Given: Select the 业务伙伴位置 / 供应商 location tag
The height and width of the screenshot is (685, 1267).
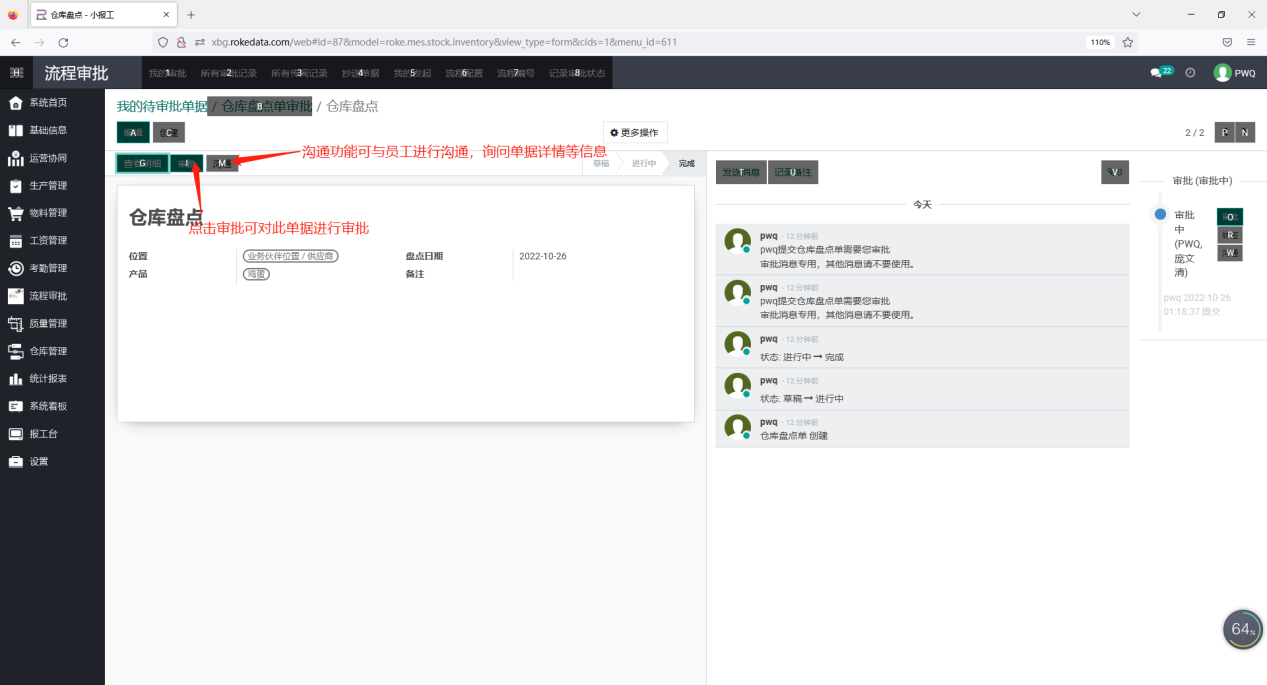Looking at the screenshot, I should [291, 256].
